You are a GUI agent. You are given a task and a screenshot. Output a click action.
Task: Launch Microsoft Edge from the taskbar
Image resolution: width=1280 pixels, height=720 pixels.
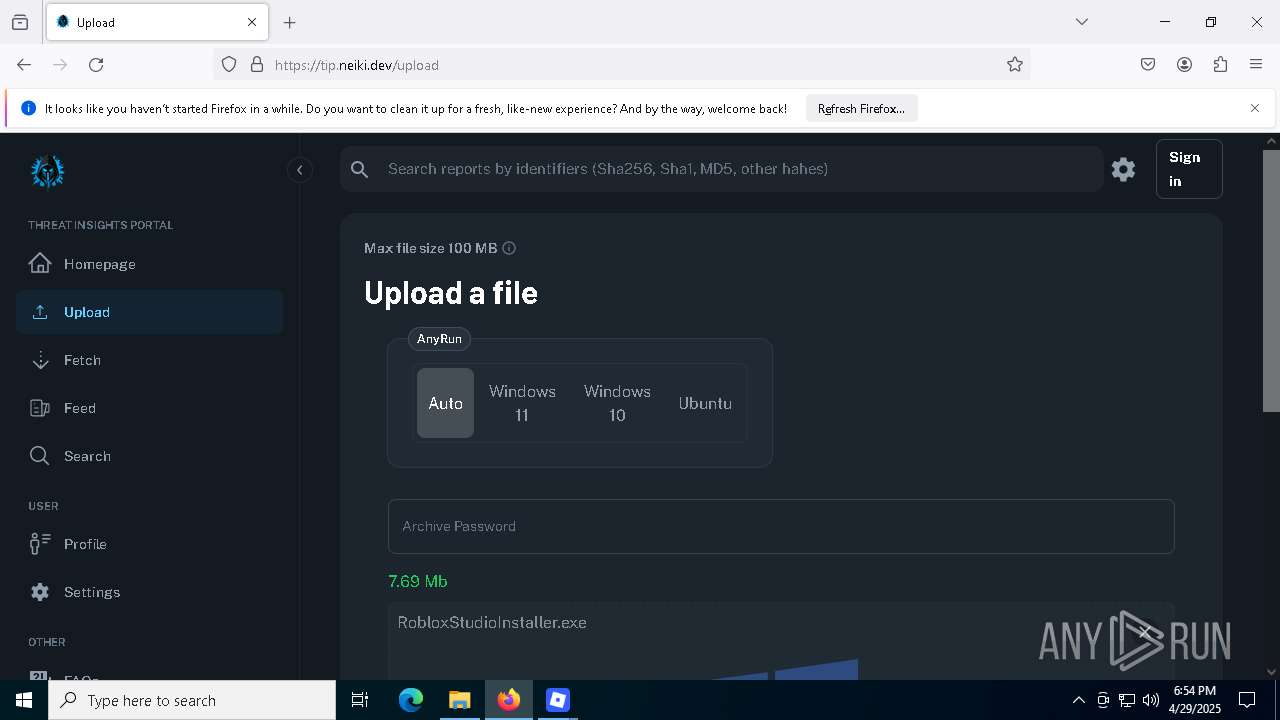pos(411,700)
